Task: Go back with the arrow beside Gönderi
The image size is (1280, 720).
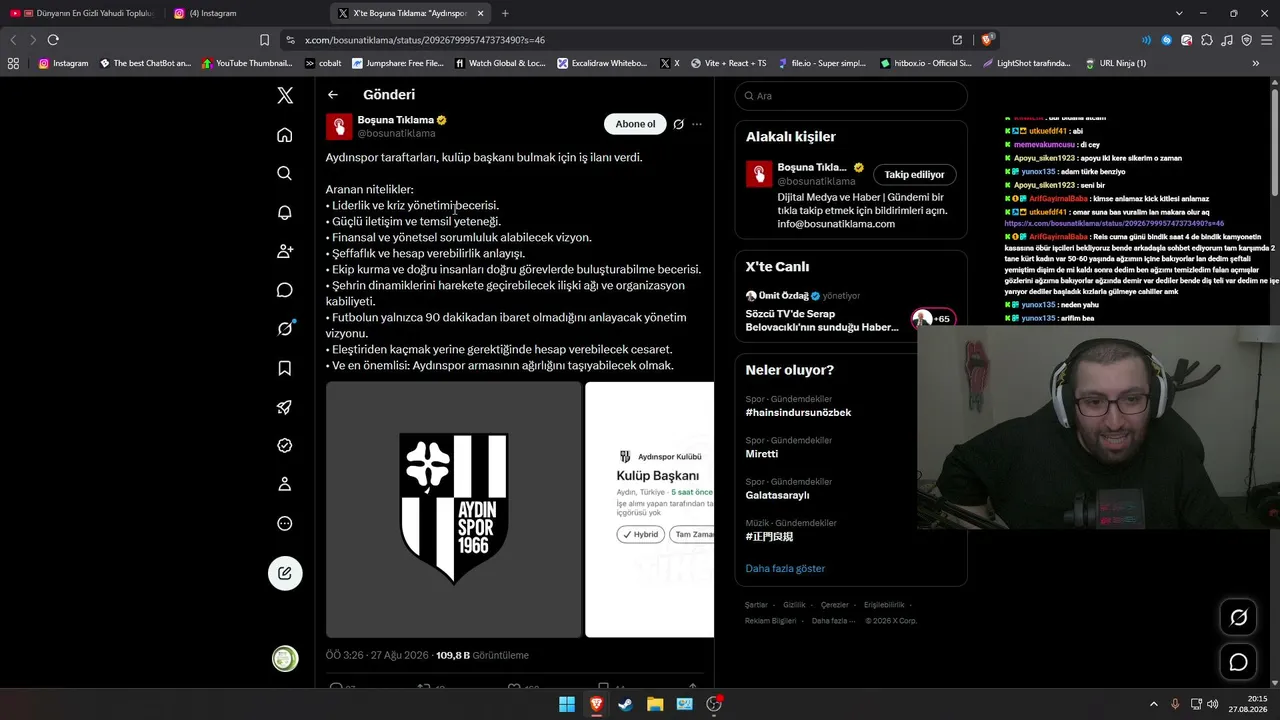Action: pos(333,95)
